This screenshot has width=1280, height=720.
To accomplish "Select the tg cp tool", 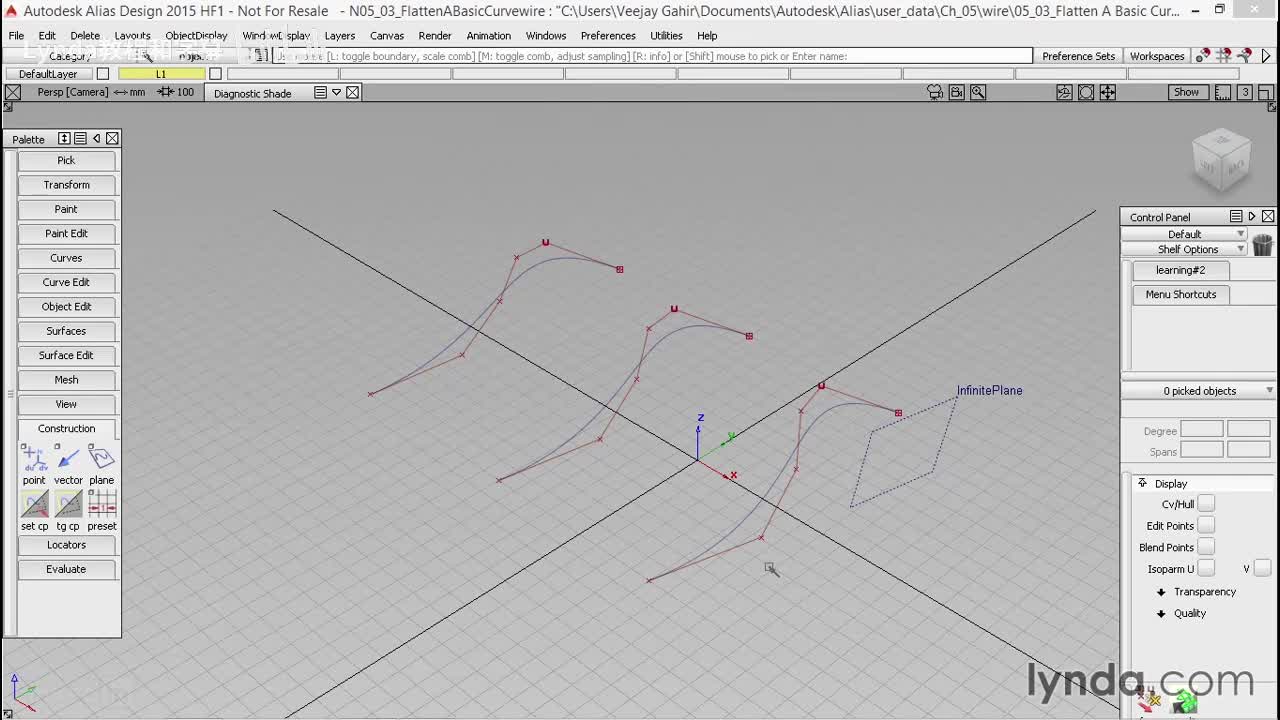I will click(68, 504).
